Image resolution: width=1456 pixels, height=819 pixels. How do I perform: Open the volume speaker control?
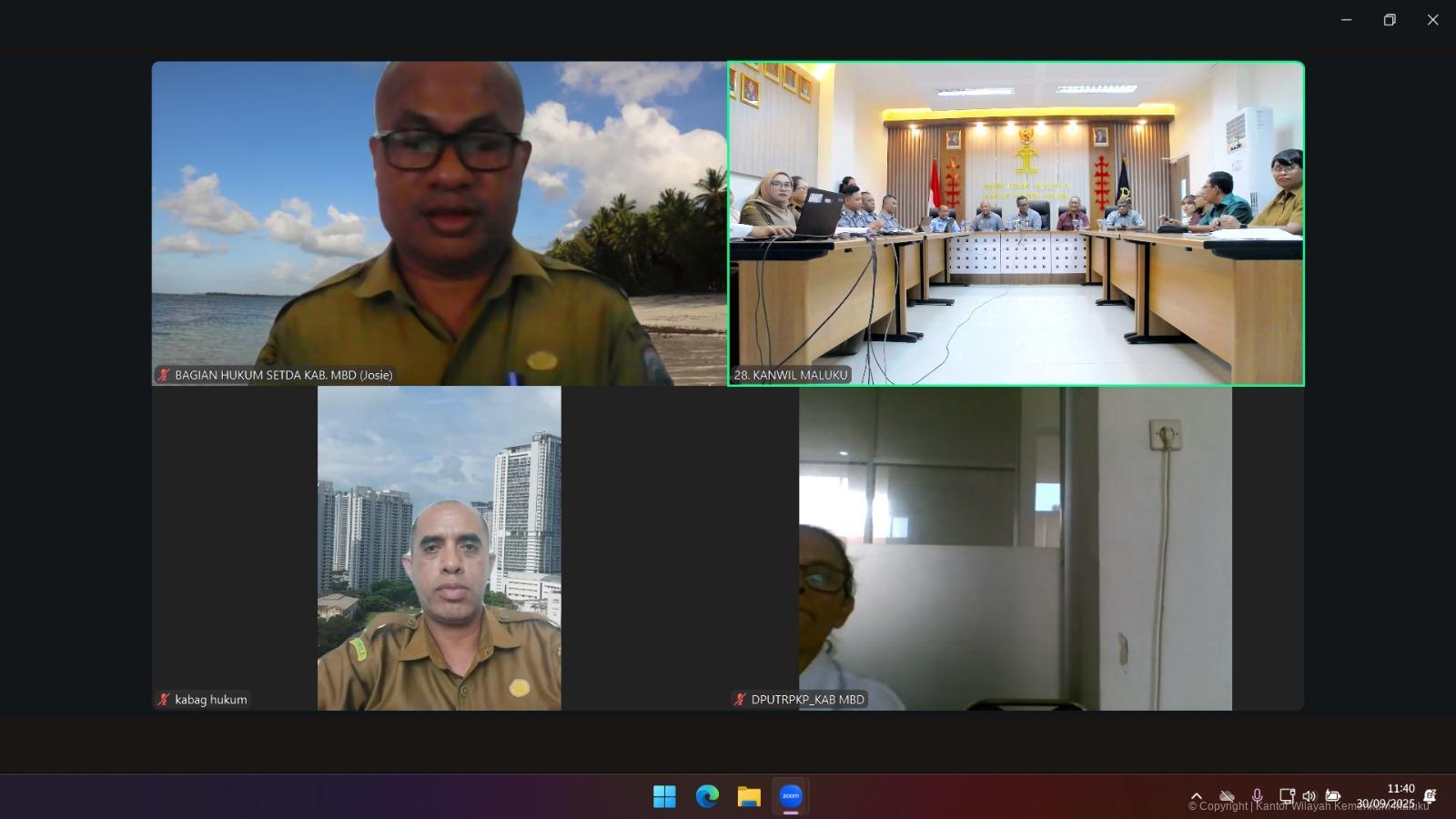point(1309,796)
